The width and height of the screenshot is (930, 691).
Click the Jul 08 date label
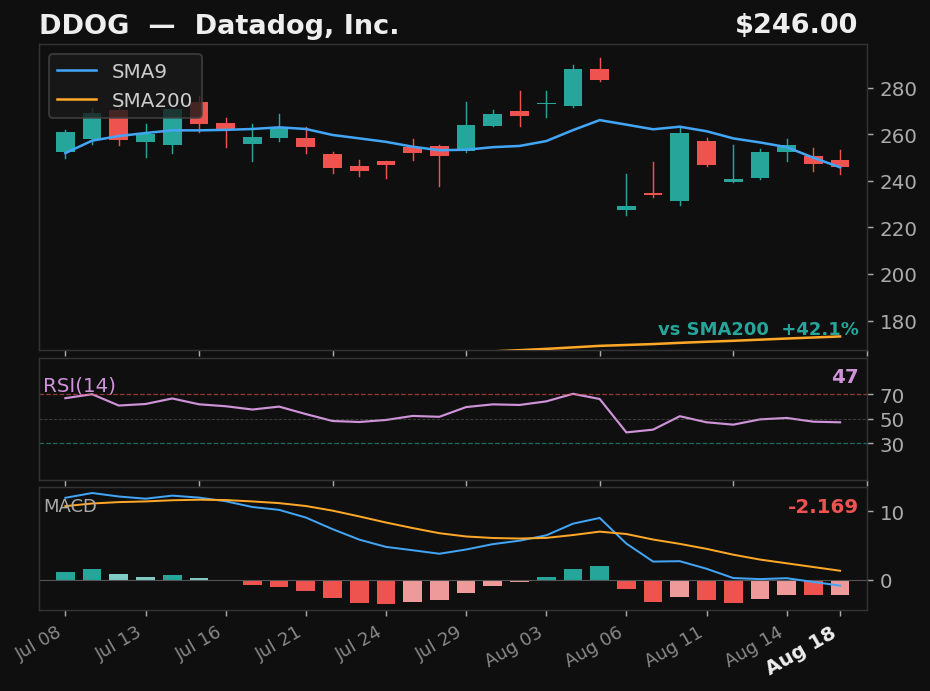(x=38, y=643)
